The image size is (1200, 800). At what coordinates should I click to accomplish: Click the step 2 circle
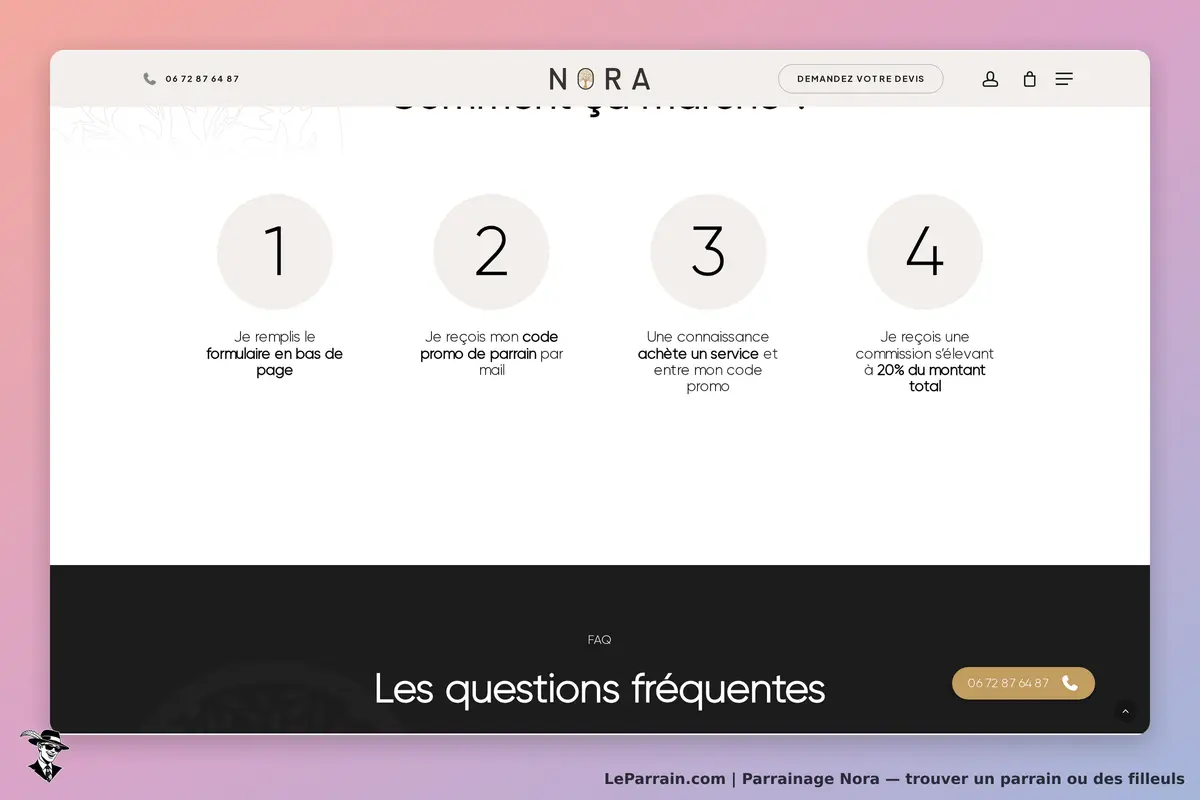point(491,252)
